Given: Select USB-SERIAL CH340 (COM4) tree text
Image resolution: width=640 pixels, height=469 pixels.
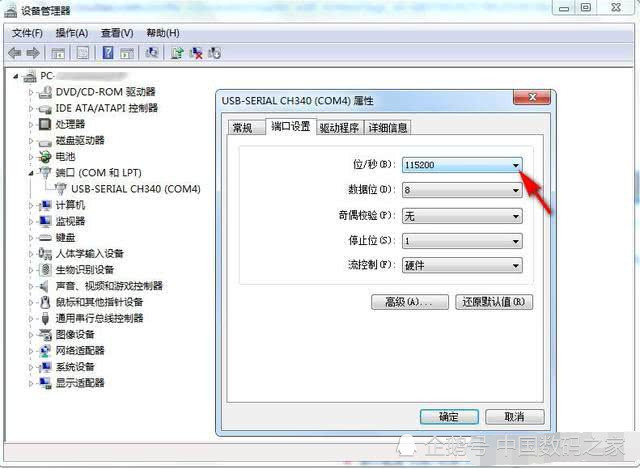Looking at the screenshot, I should [x=136, y=189].
